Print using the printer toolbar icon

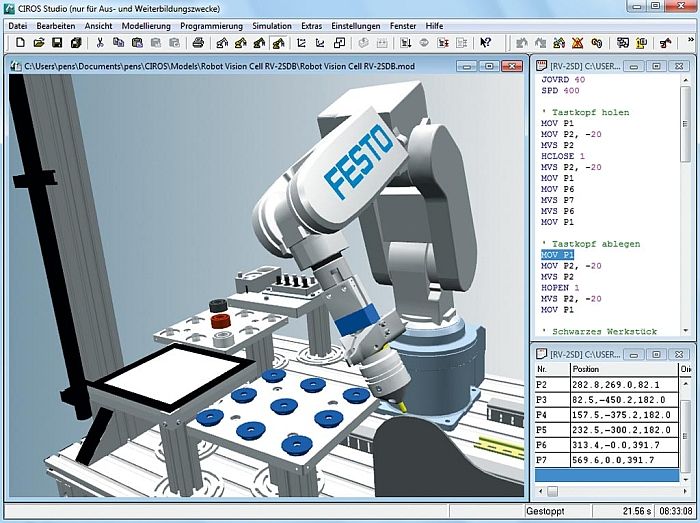pyautogui.click(x=198, y=43)
